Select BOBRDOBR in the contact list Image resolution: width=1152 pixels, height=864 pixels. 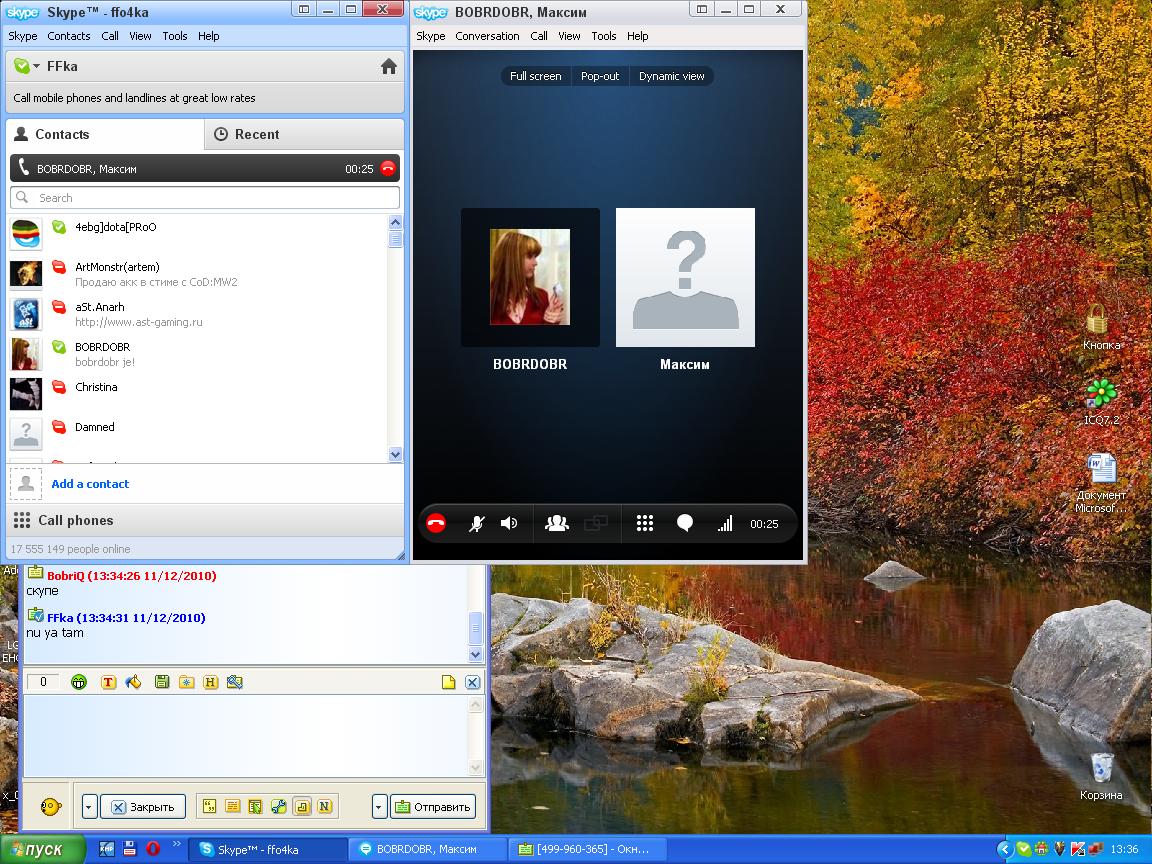[197, 354]
